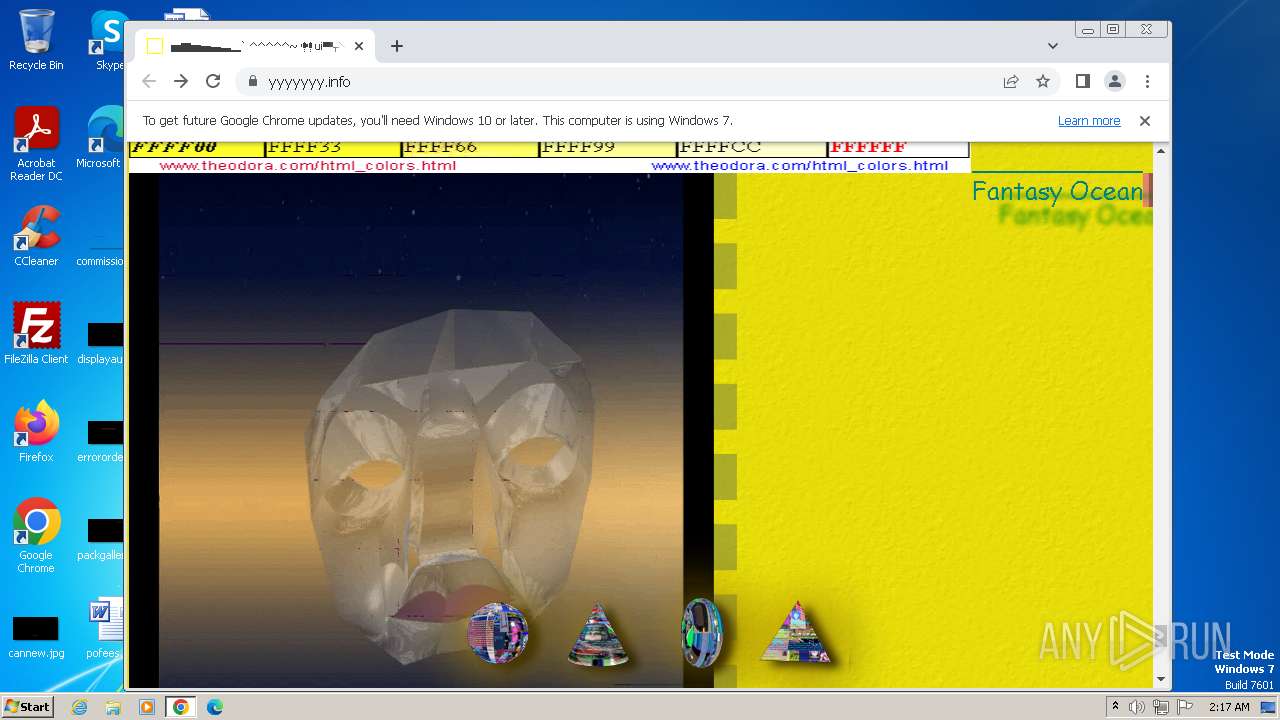Open the Recycle Bin desktop icon
The height and width of the screenshot is (720, 1280).
[x=36, y=40]
